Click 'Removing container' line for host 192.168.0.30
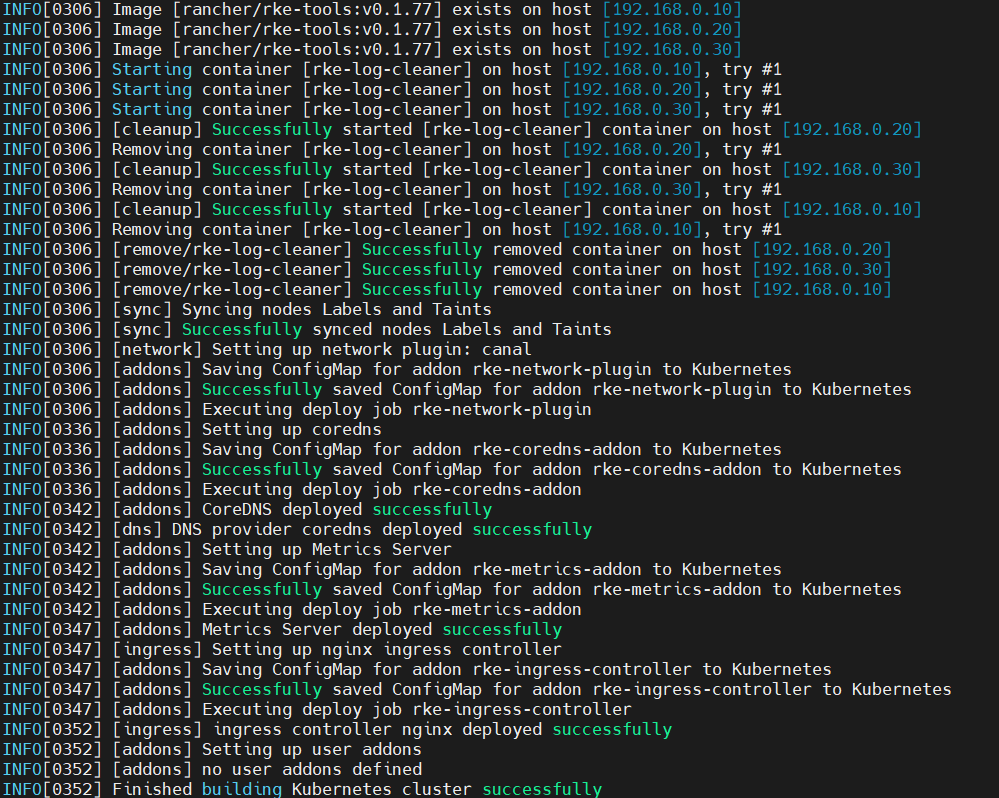Viewport: 999px width, 798px height. pos(392,189)
